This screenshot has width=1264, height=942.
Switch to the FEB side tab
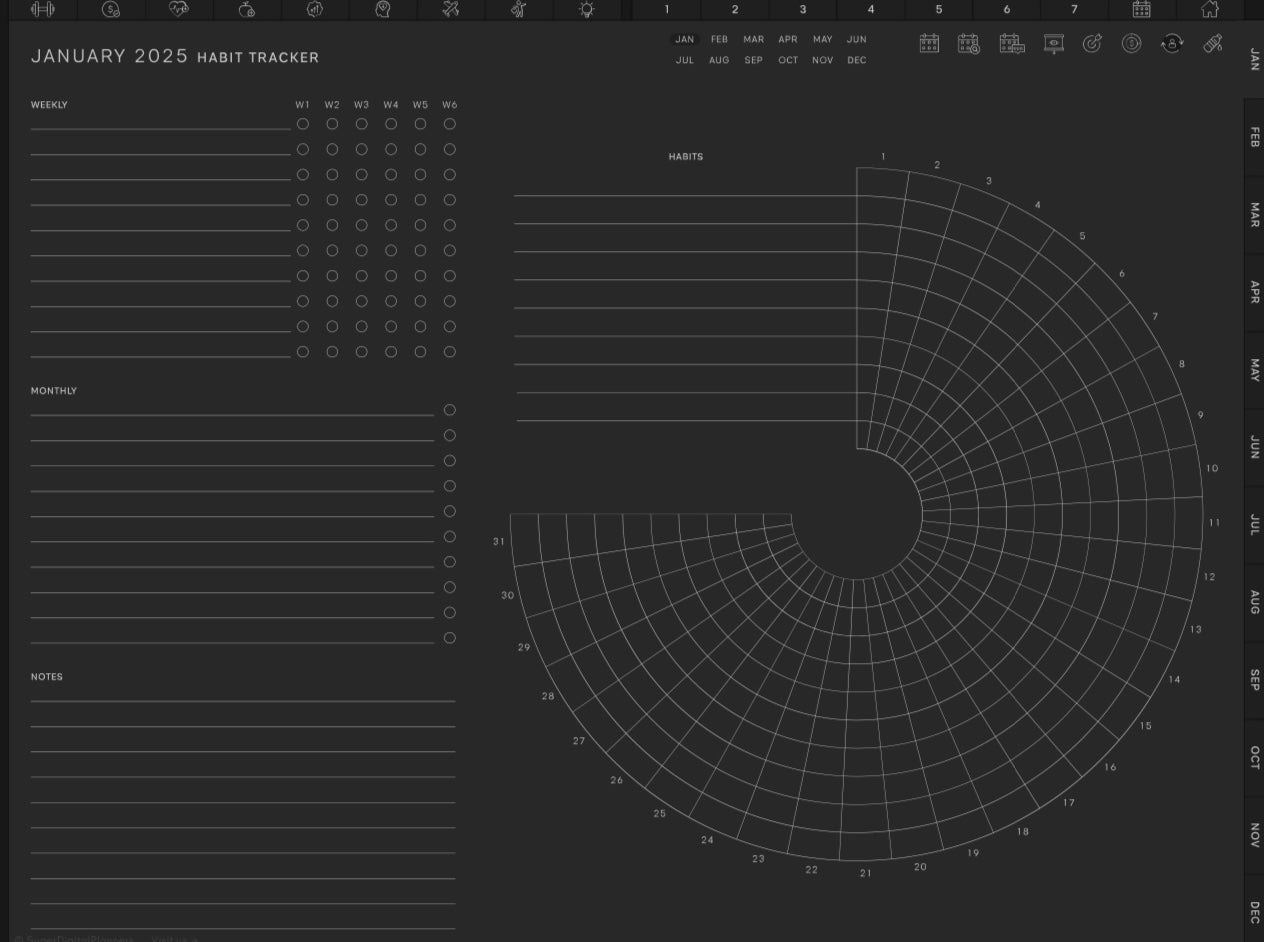click(1254, 137)
